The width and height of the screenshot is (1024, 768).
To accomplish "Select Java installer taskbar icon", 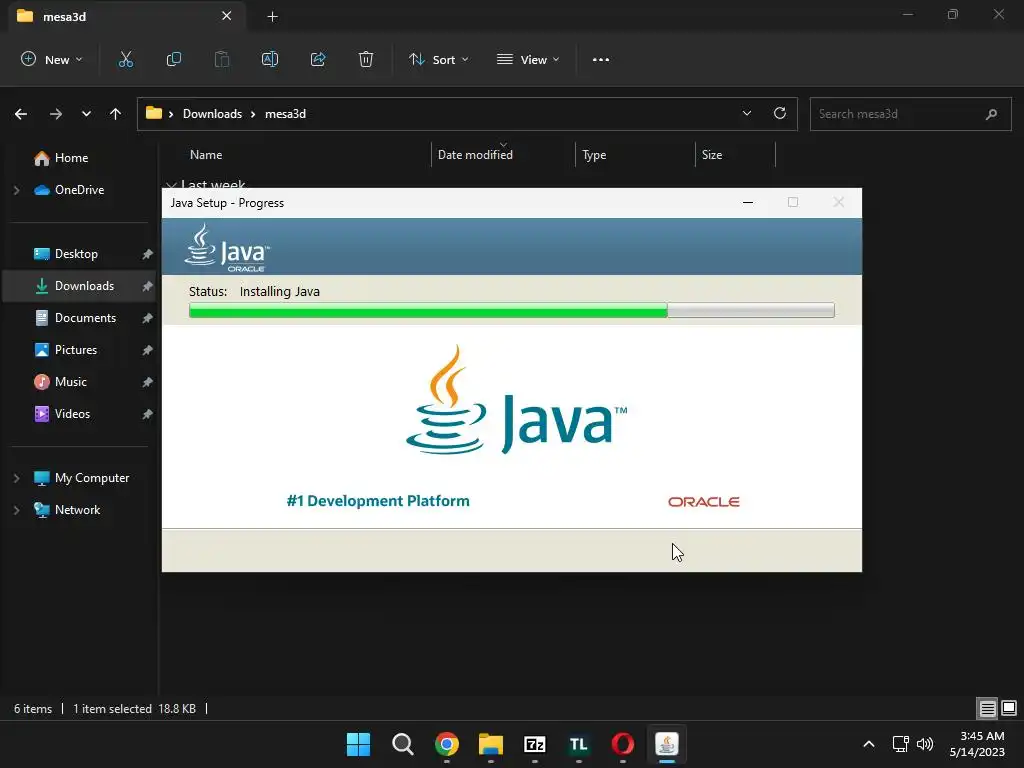I will [x=667, y=744].
